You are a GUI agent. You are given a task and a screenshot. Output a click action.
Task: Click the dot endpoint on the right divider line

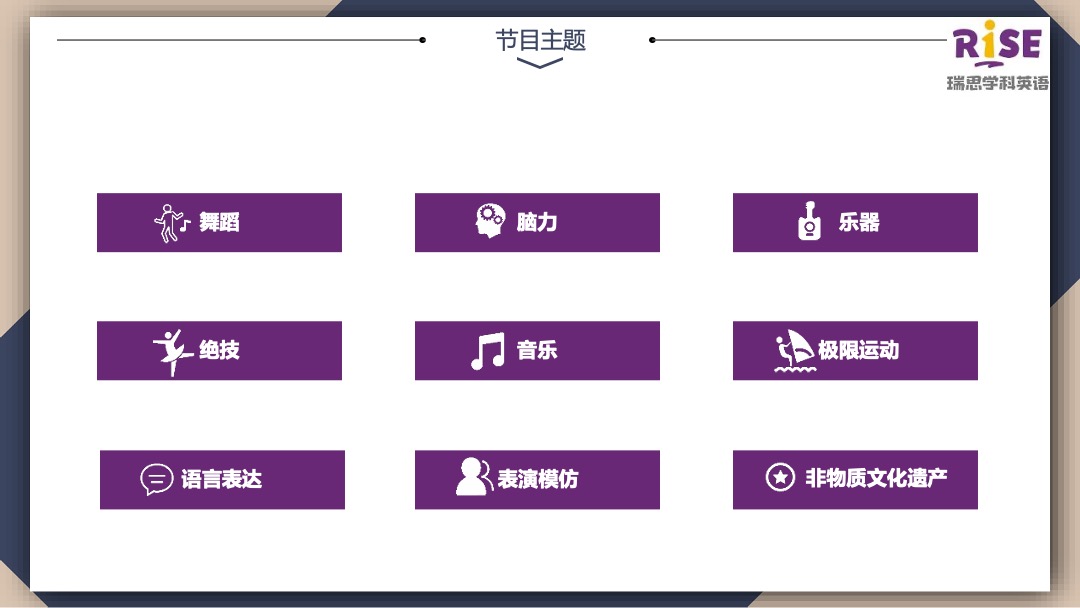coord(651,41)
